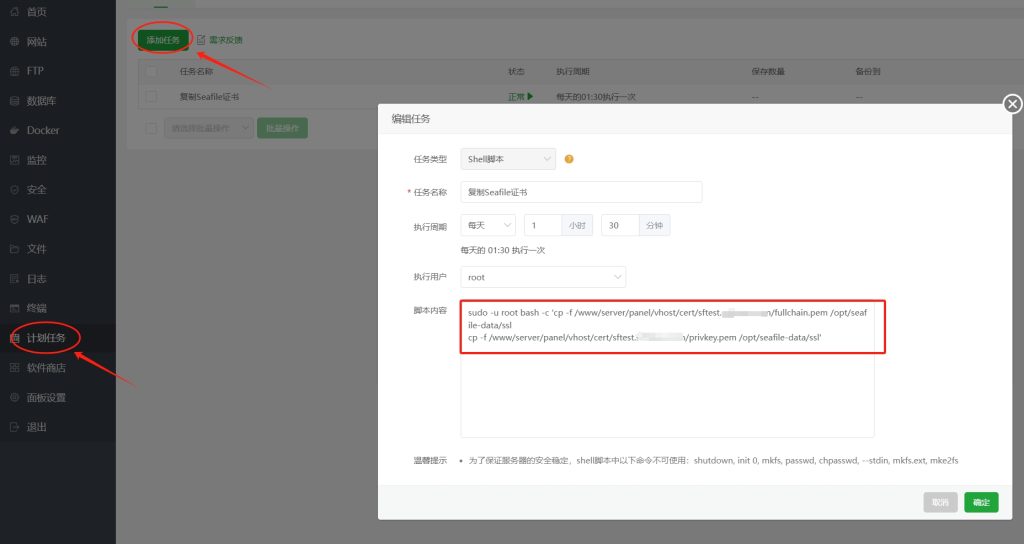Click the green 确定 button
Viewport: 1024px width, 544px height.
tap(981, 502)
